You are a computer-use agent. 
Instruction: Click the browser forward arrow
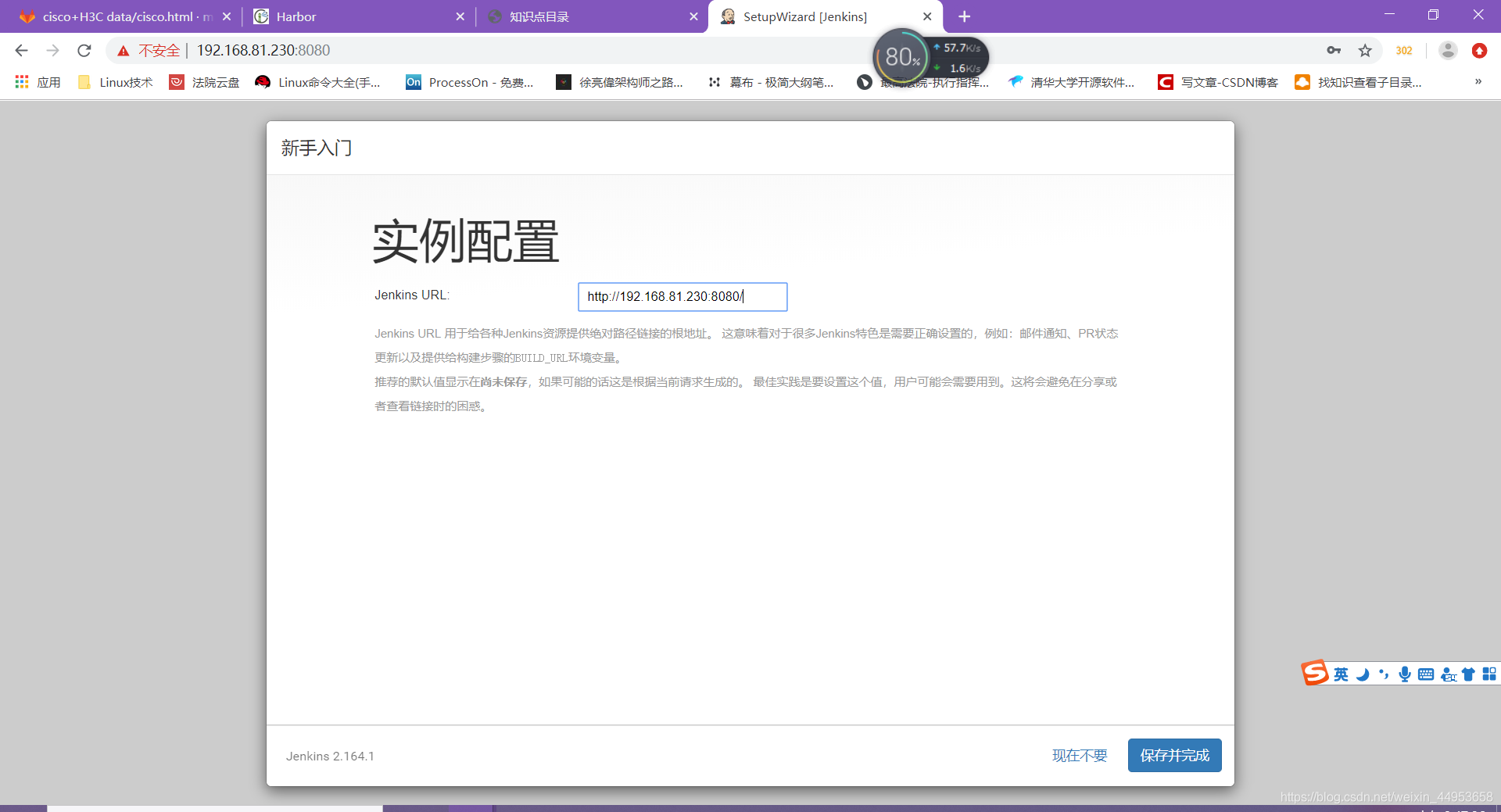point(52,51)
